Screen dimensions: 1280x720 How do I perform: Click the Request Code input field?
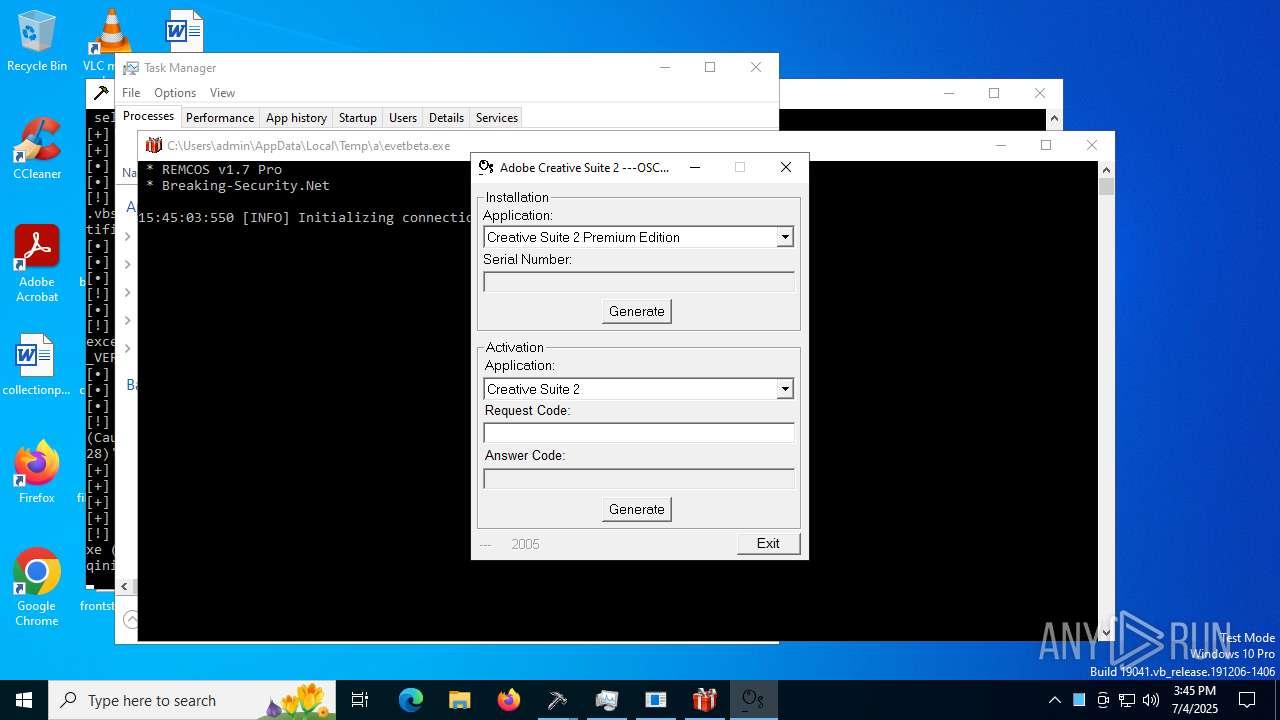tap(639, 433)
